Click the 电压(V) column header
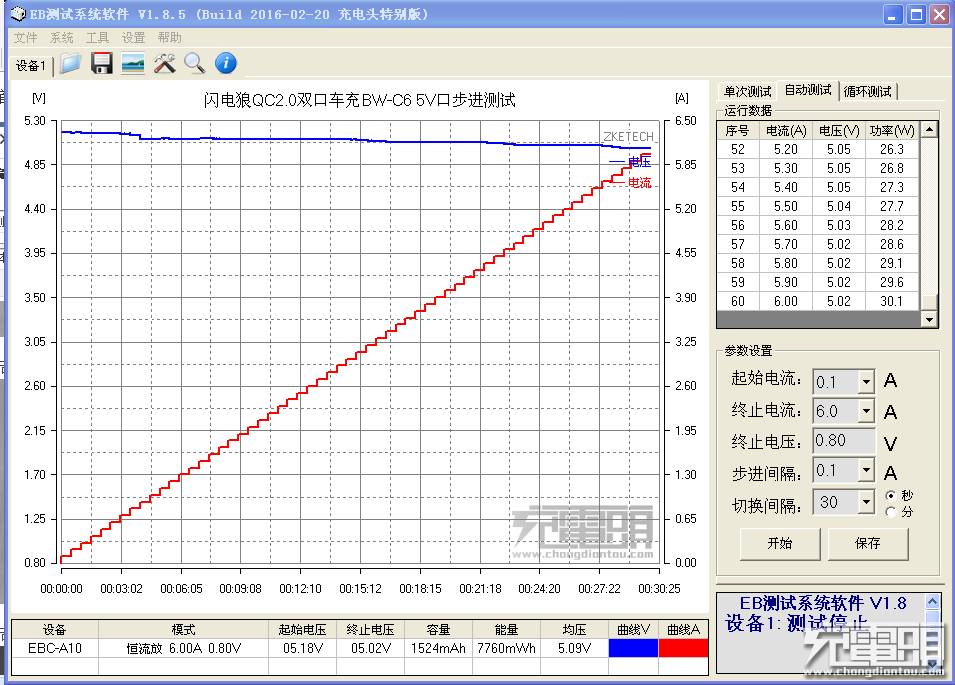 click(839, 131)
